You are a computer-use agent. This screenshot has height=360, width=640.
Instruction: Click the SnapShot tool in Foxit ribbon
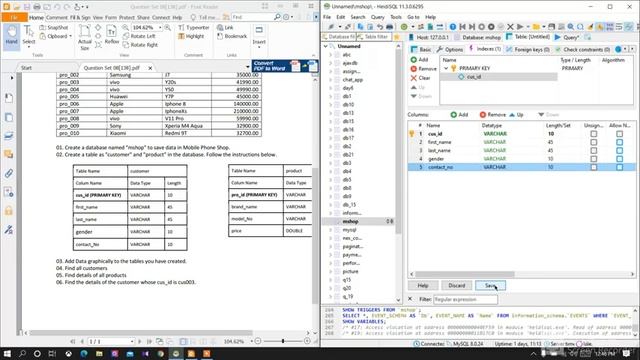click(x=54, y=27)
